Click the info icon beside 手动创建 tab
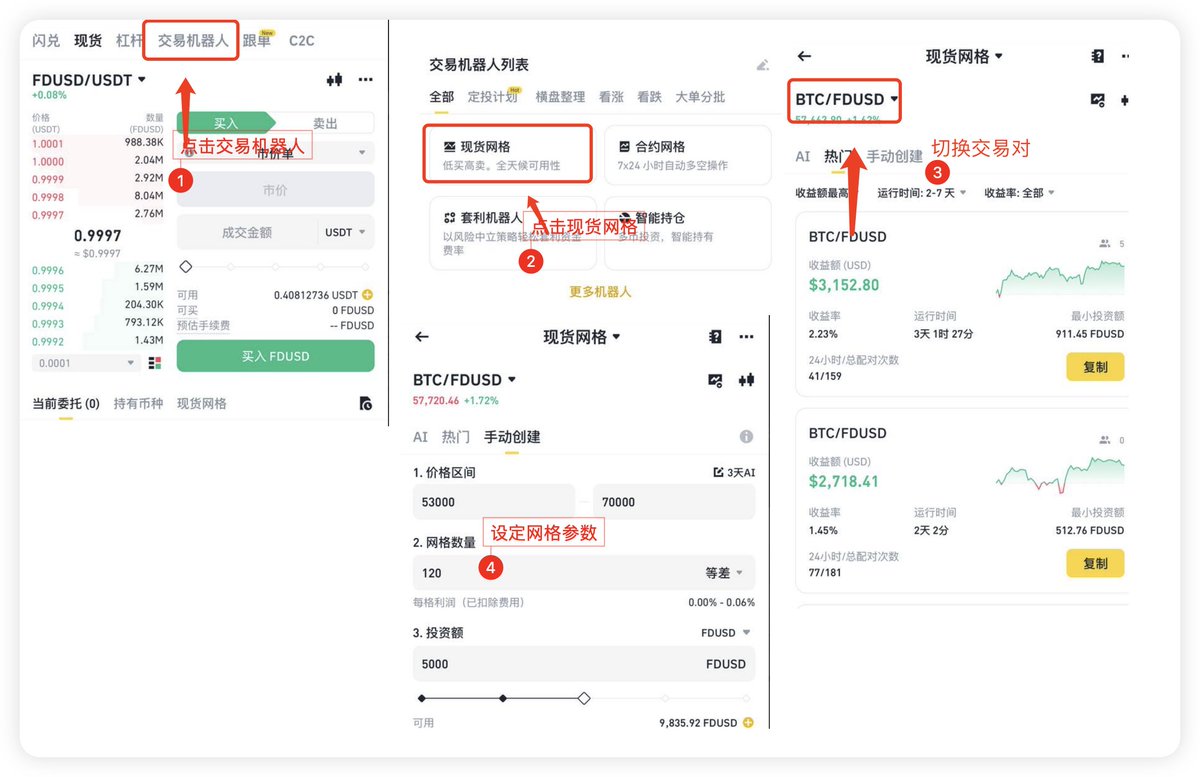Screen dimensions: 1200x777 pyautogui.click(x=746, y=437)
